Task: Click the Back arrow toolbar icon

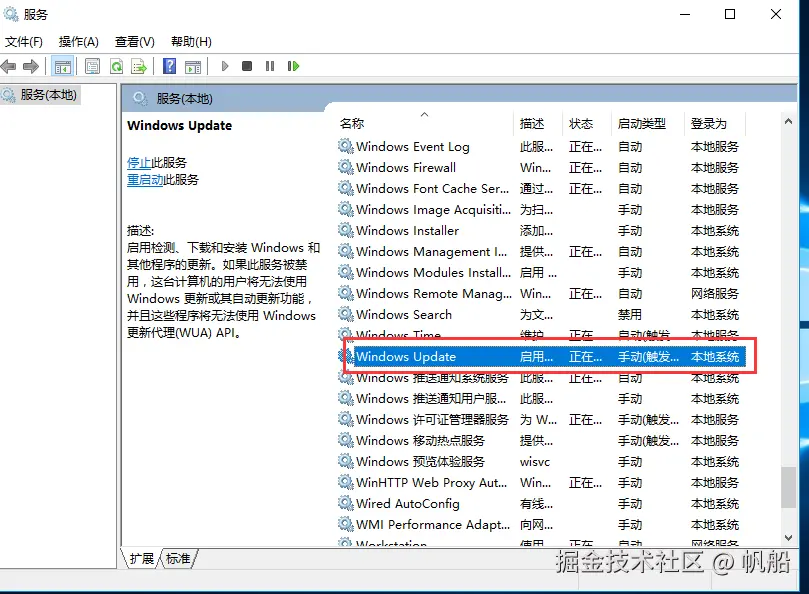Action: pyautogui.click(x=9, y=66)
